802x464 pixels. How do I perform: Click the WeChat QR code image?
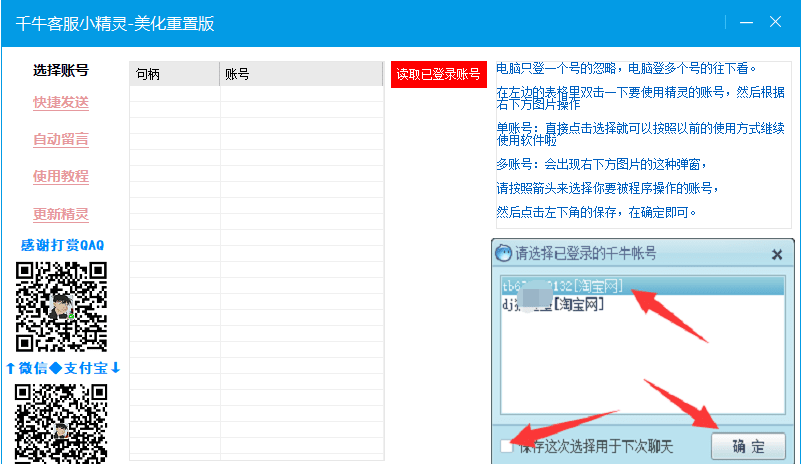click(61, 306)
